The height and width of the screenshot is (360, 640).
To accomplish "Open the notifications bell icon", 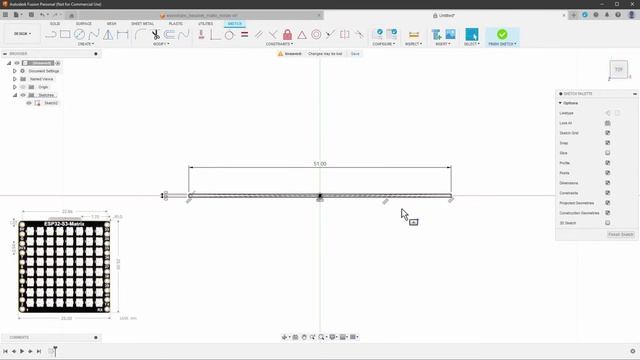I will point(607,15).
